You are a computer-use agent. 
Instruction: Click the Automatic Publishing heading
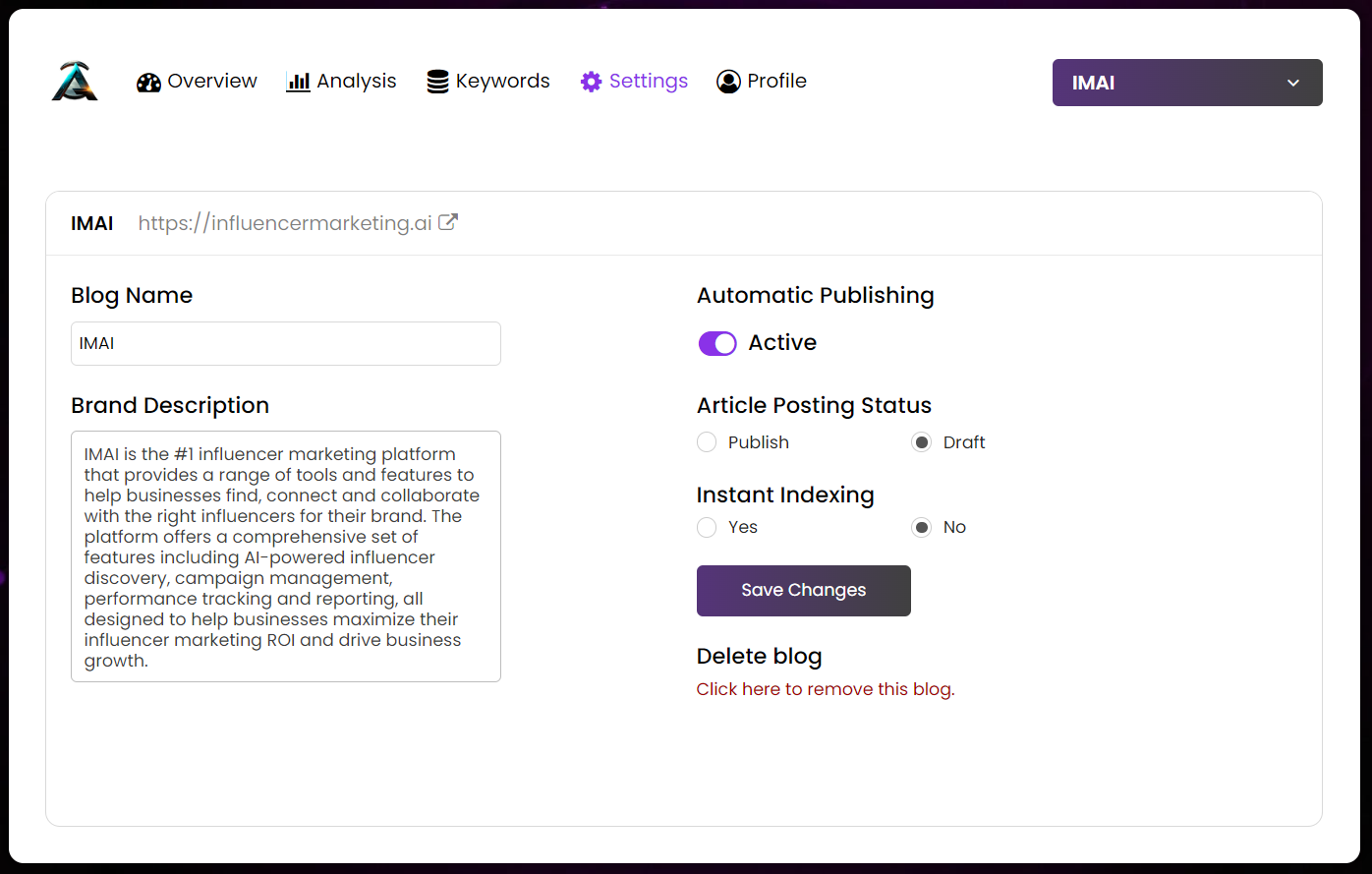[x=816, y=295]
